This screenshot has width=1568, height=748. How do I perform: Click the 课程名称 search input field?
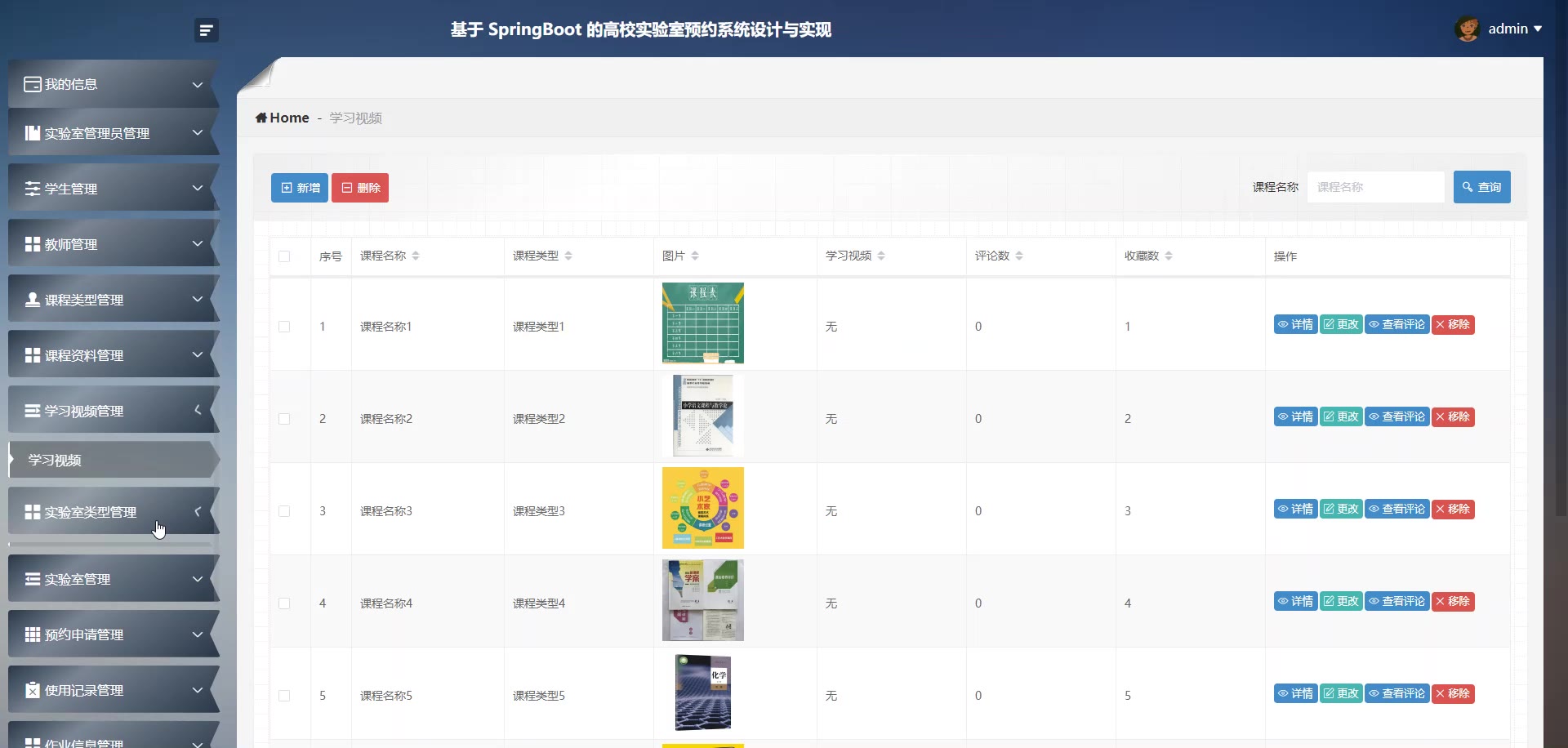1375,187
